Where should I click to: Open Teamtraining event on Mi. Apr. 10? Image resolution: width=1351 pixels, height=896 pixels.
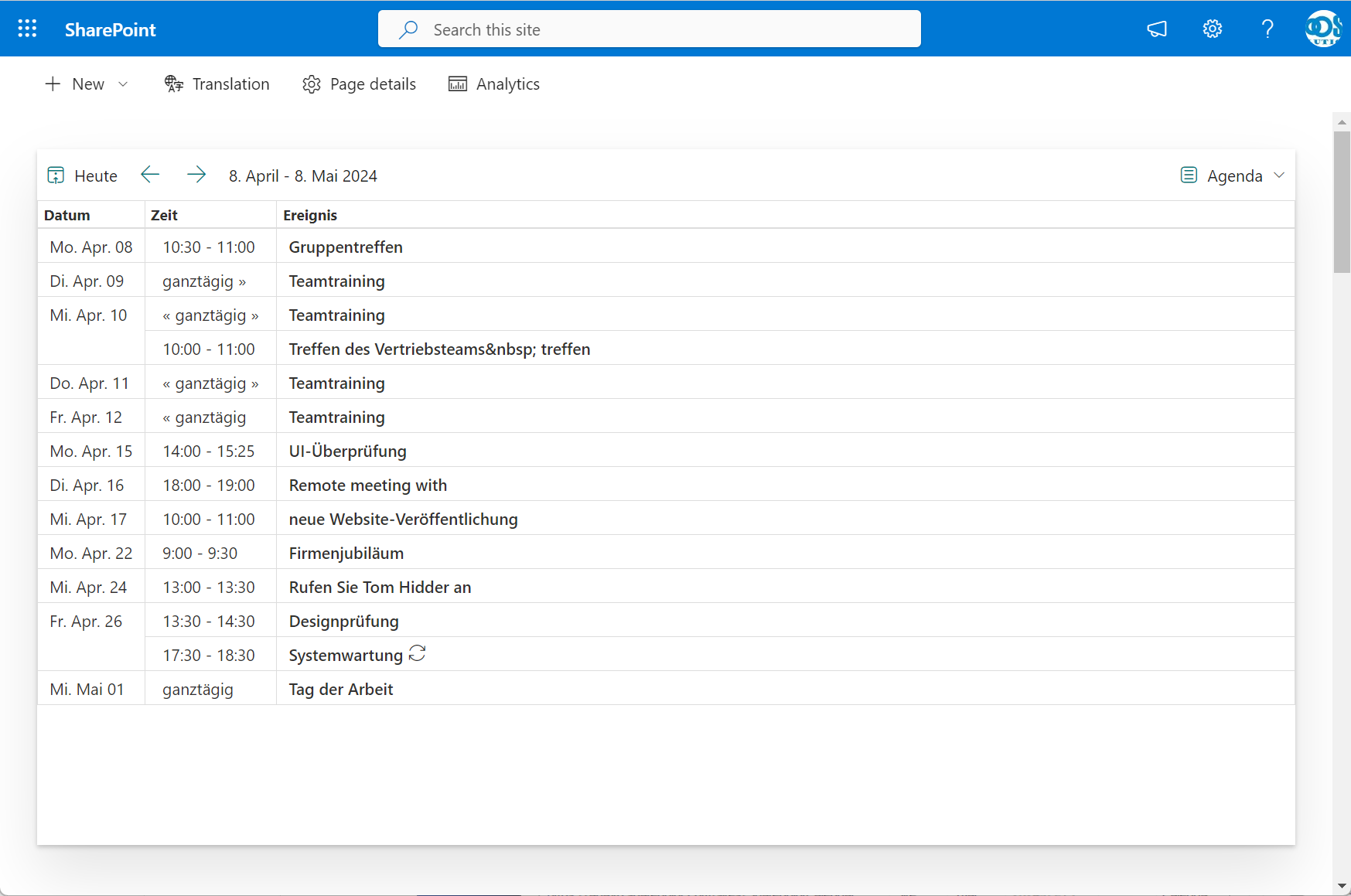tap(336, 315)
